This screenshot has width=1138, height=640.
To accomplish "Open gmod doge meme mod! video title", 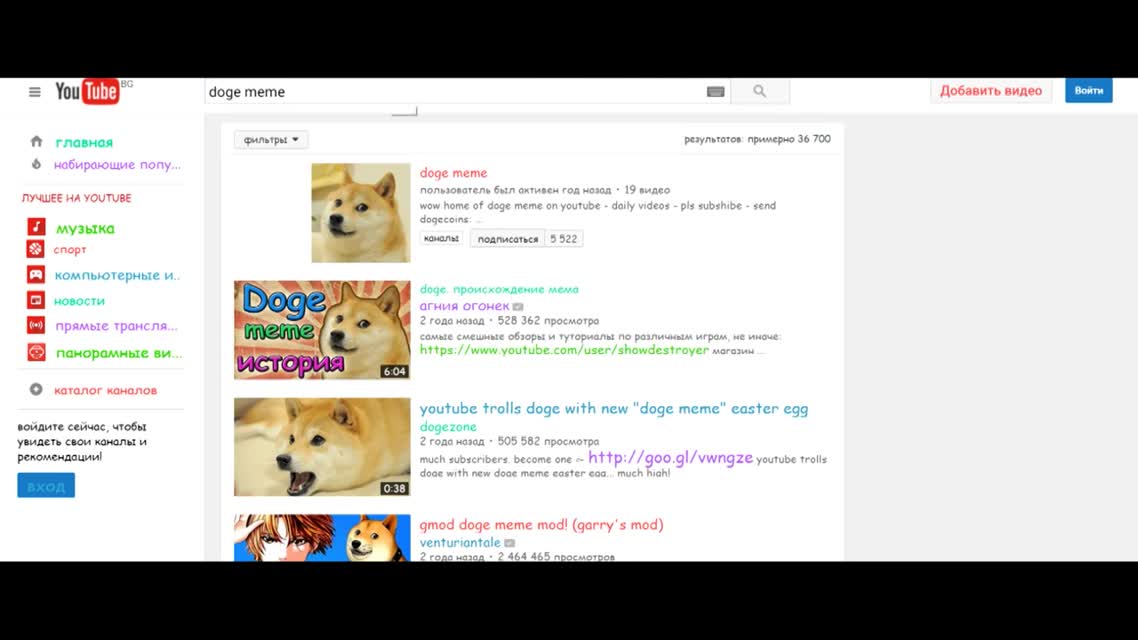I will [541, 525].
